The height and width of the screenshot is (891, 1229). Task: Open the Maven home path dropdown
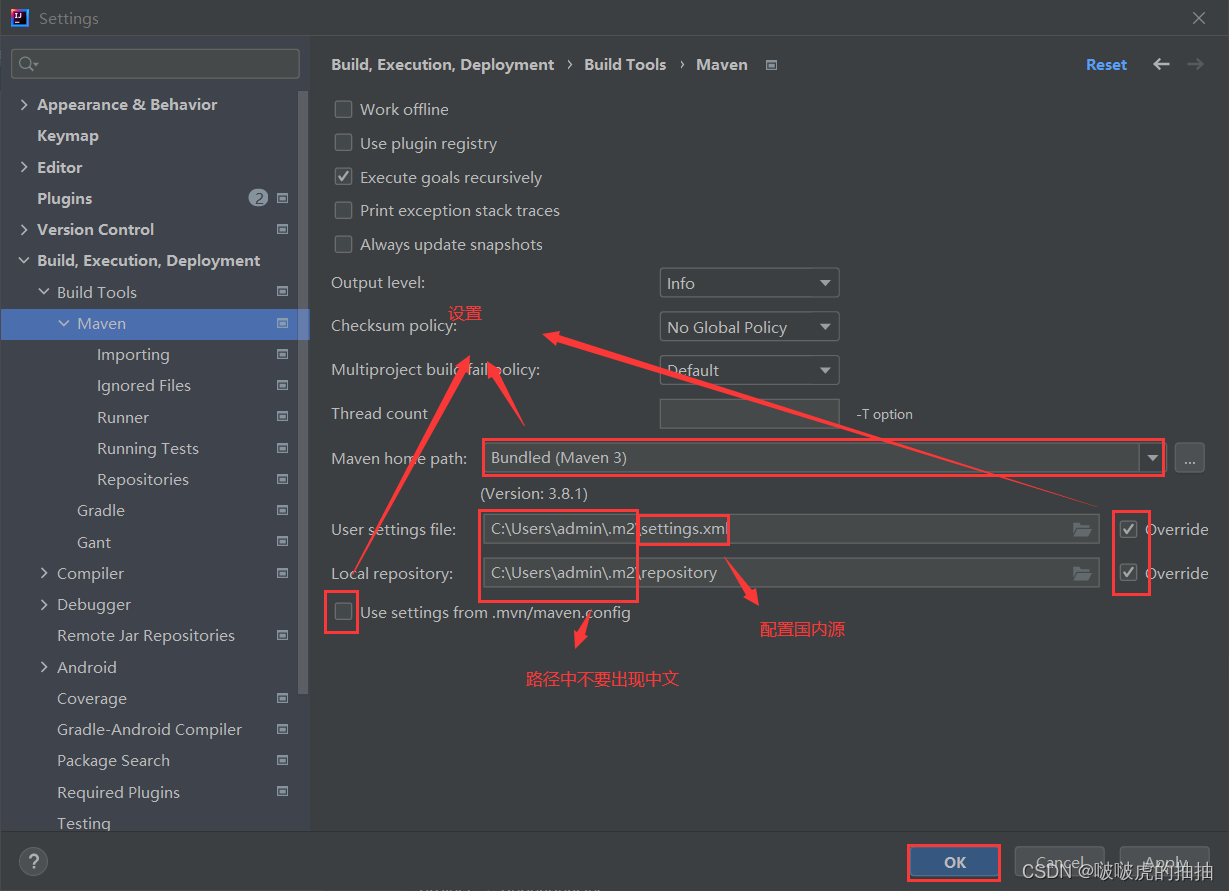pyautogui.click(x=1152, y=458)
